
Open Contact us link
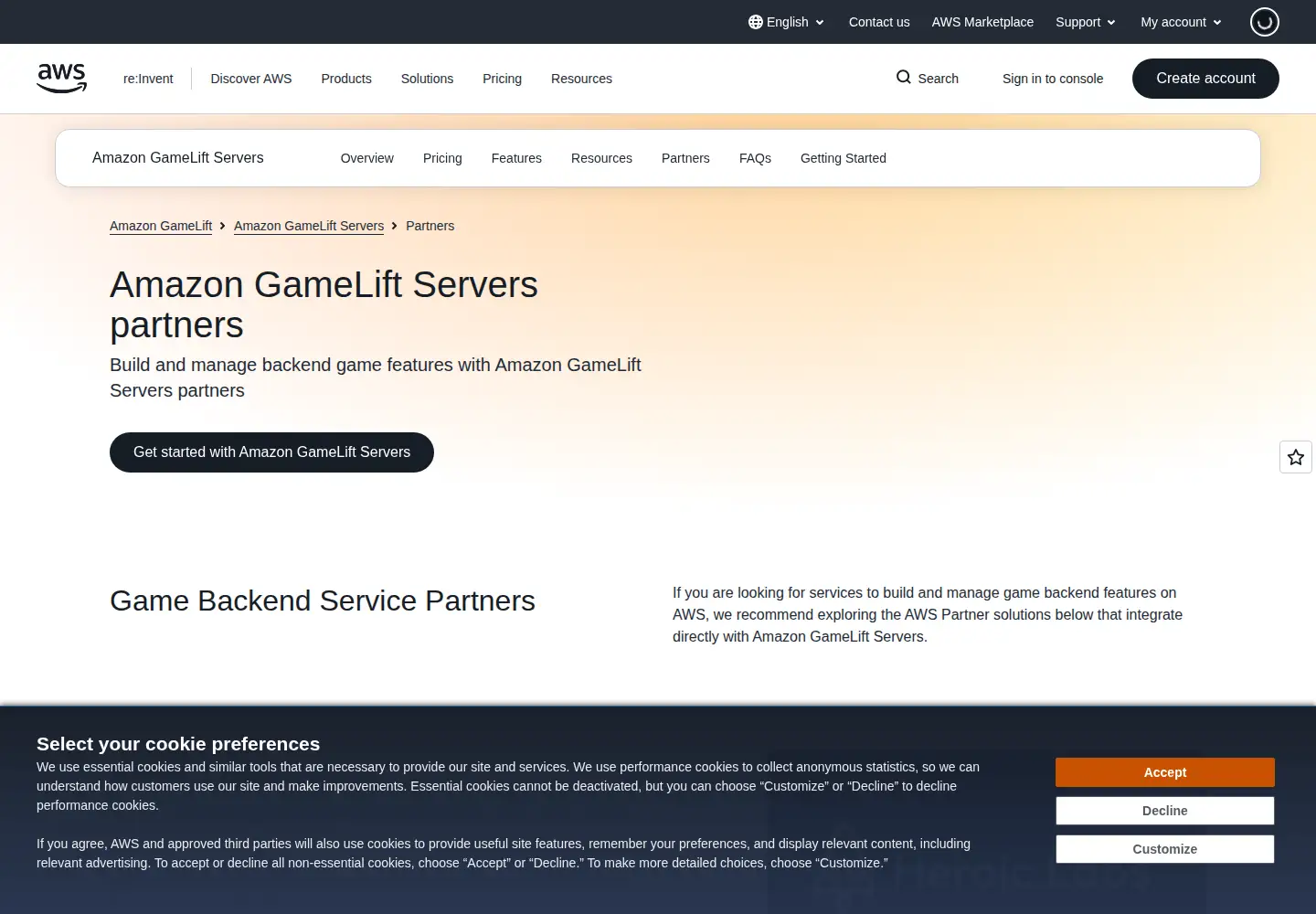tap(879, 22)
